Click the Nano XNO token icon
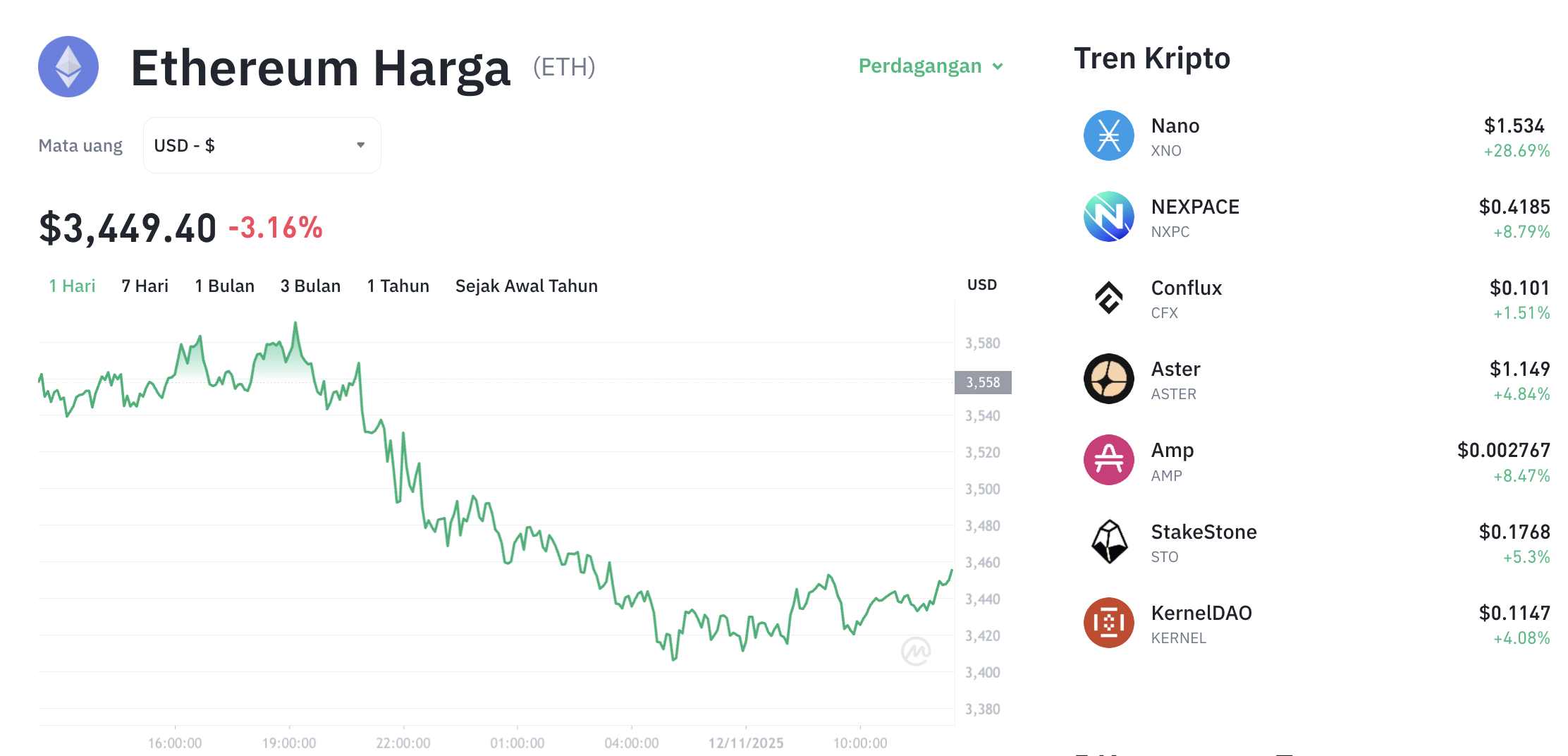Viewport: 1568px width, 756px height. click(x=1109, y=135)
